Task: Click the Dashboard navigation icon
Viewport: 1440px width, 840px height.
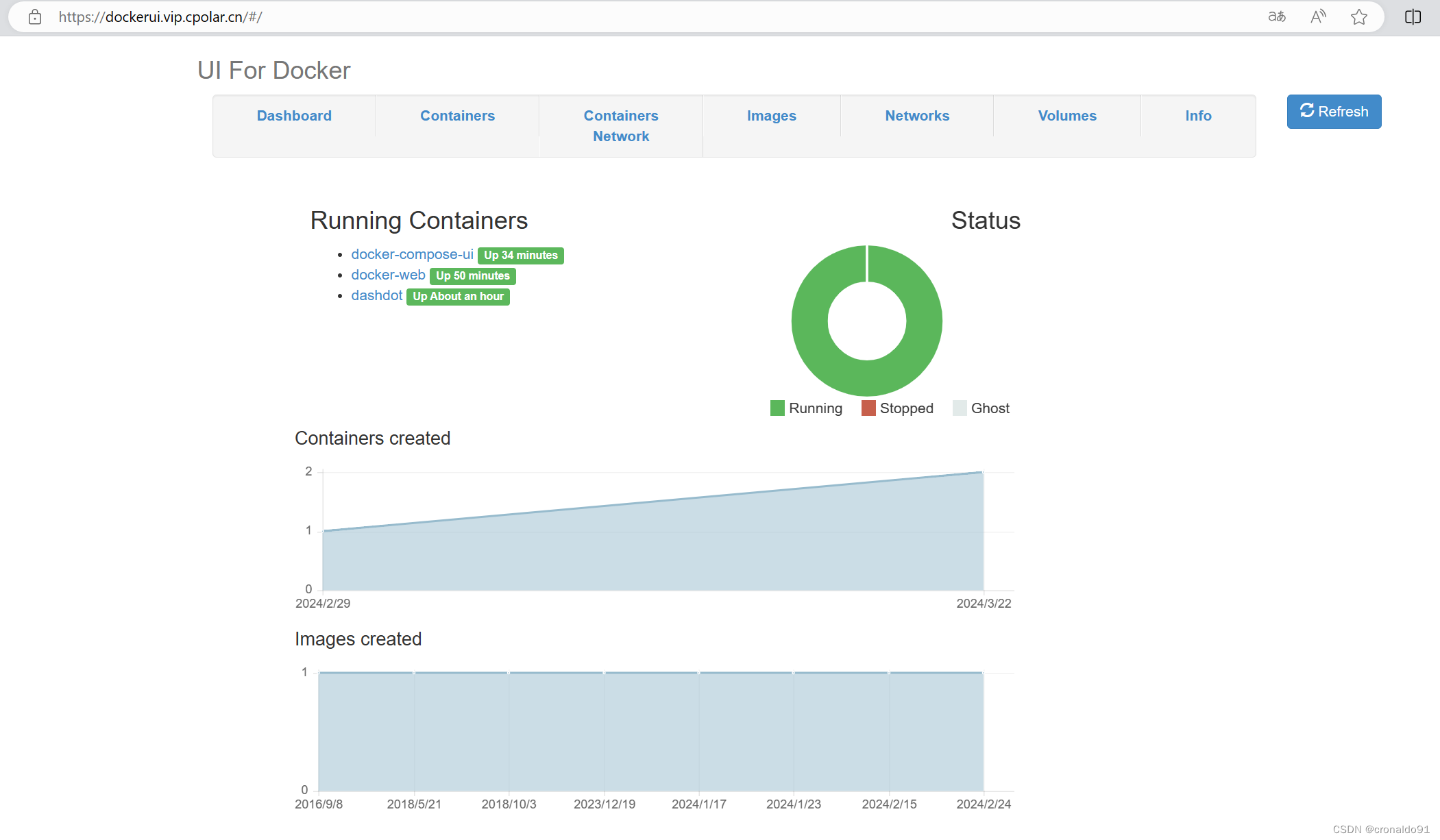Action: pos(295,115)
